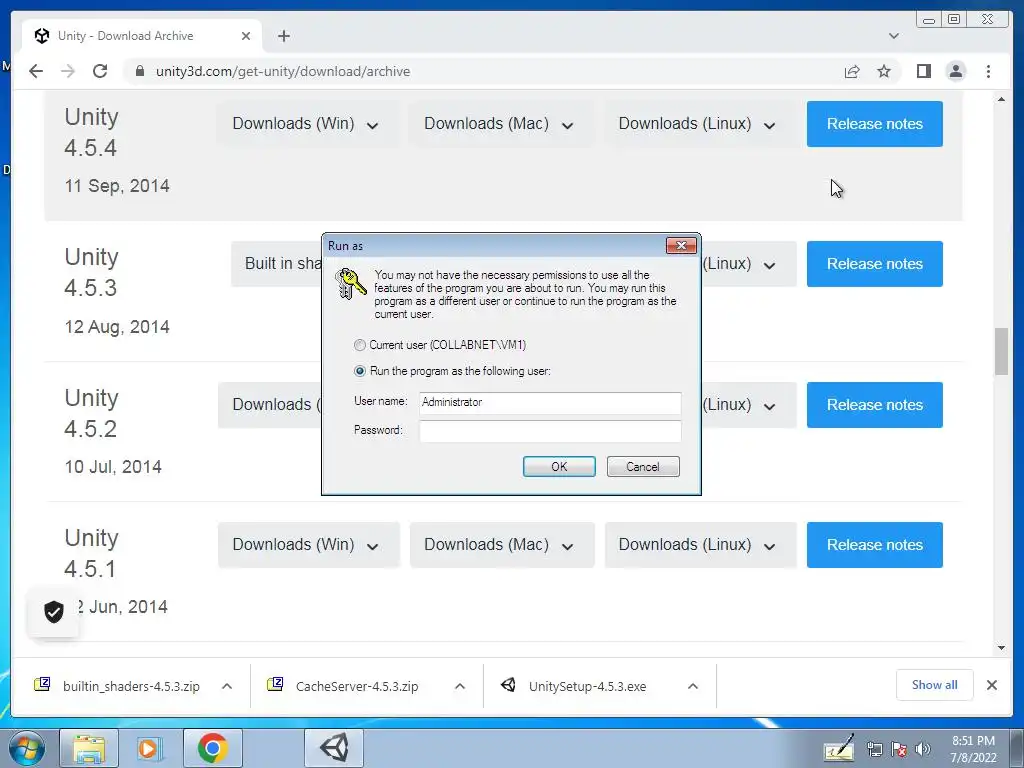Open CacheServer-4.5.3.zip download item

346,686
